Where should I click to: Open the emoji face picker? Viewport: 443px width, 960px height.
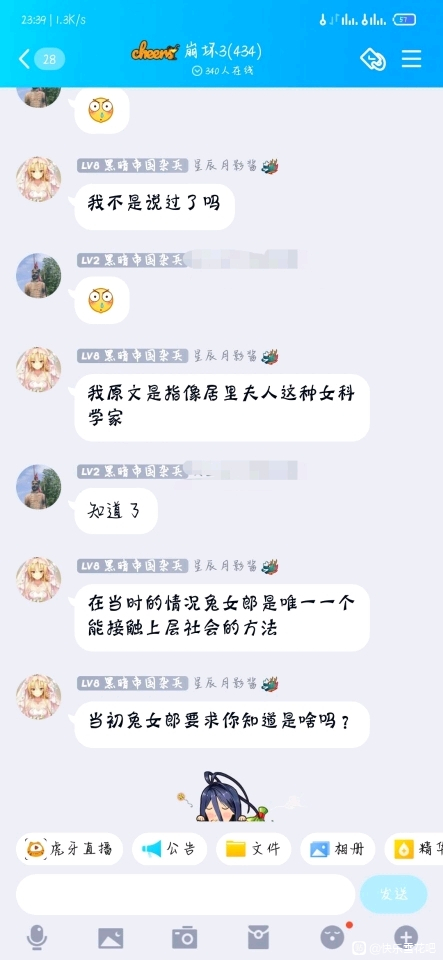click(x=333, y=937)
